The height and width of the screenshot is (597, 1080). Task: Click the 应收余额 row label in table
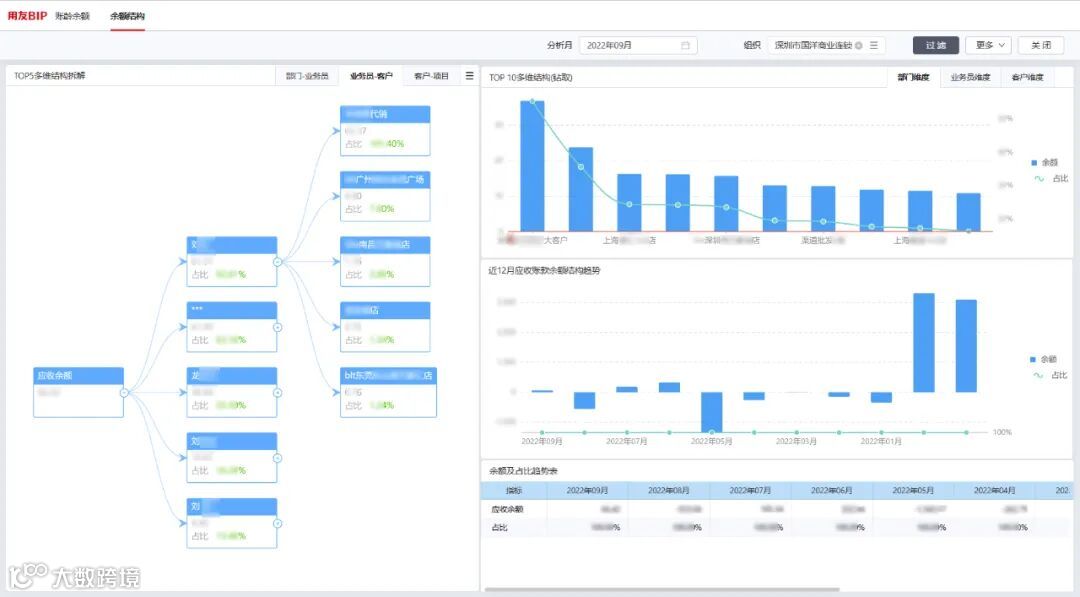pos(507,510)
